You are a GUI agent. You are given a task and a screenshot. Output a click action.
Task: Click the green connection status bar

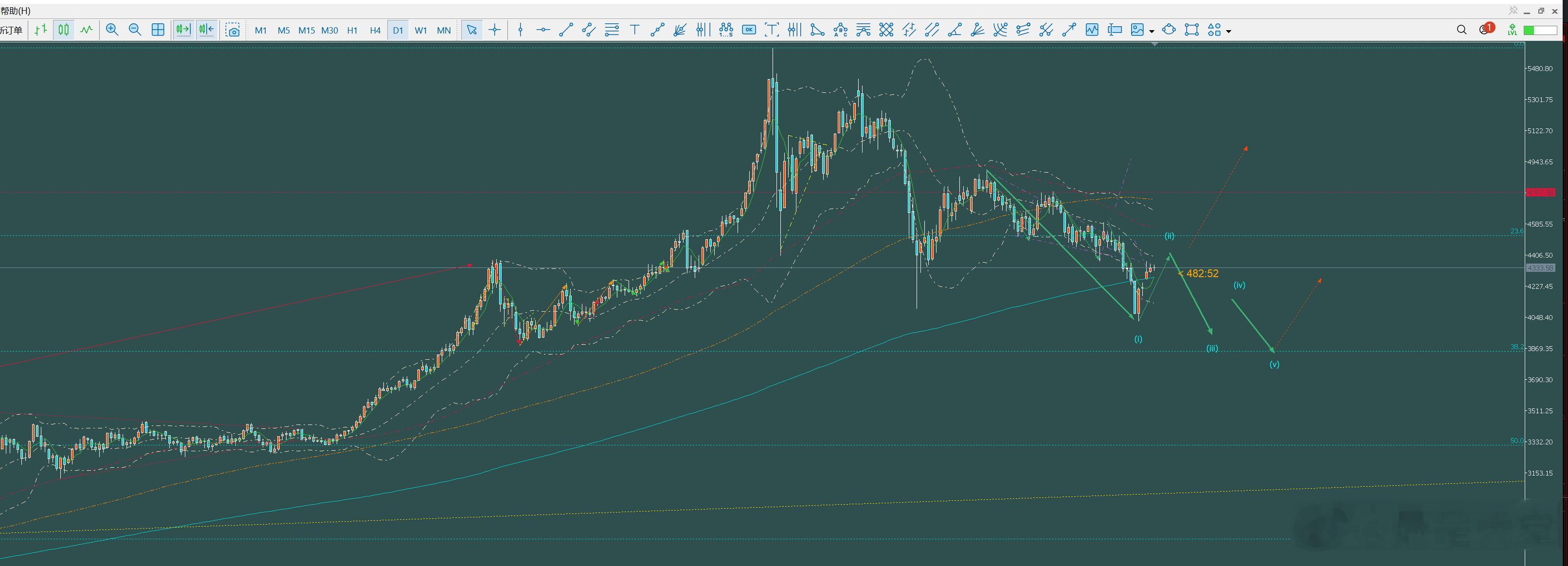pos(1540,30)
